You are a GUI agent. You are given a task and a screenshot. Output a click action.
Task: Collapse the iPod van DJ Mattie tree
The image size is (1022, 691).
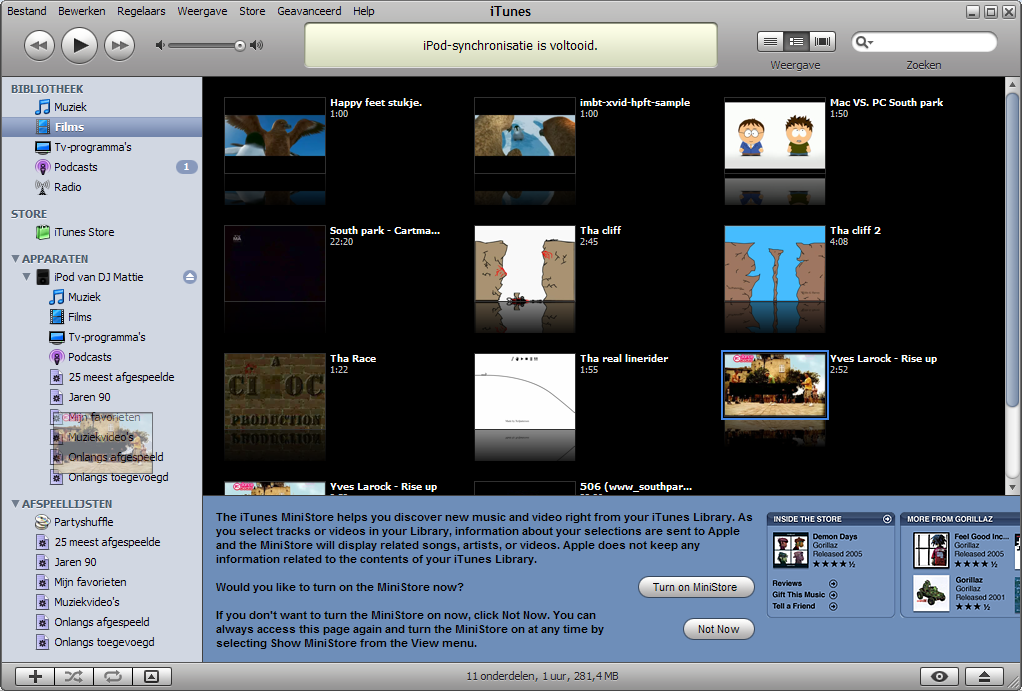coord(27,277)
